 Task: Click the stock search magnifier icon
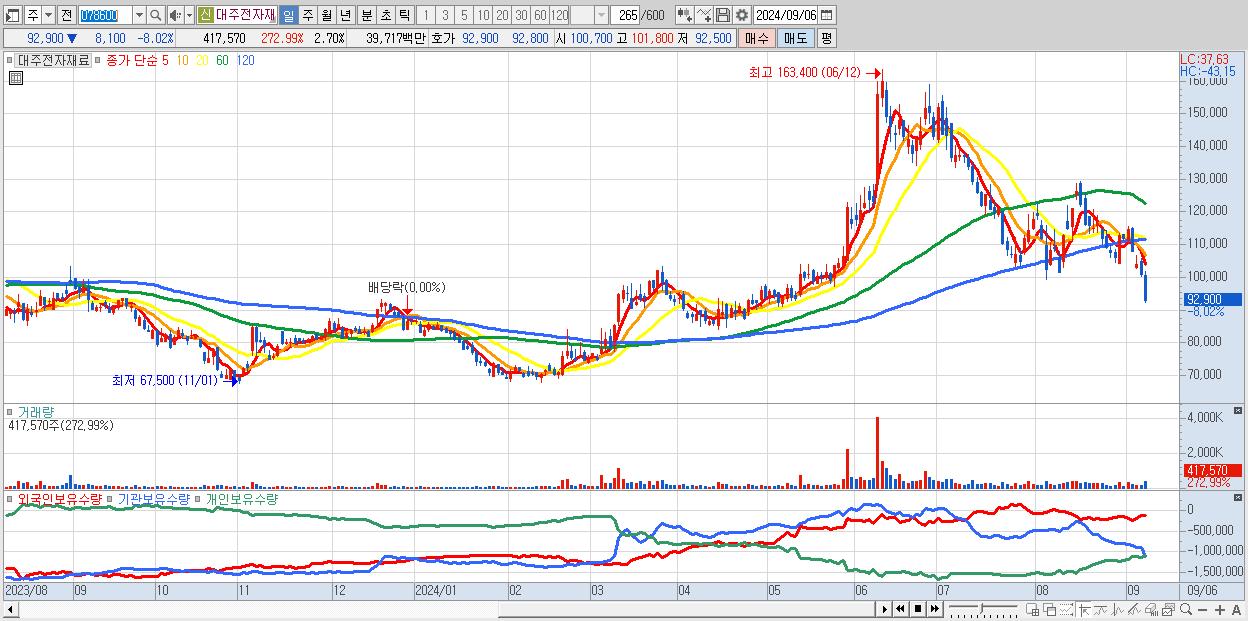click(x=156, y=16)
